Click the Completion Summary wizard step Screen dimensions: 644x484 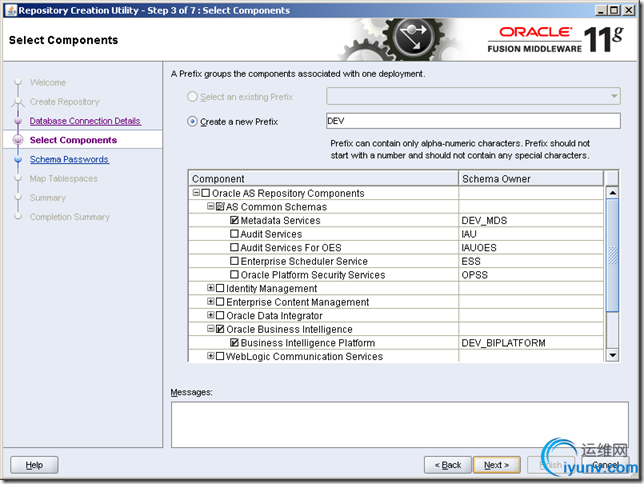coord(70,217)
